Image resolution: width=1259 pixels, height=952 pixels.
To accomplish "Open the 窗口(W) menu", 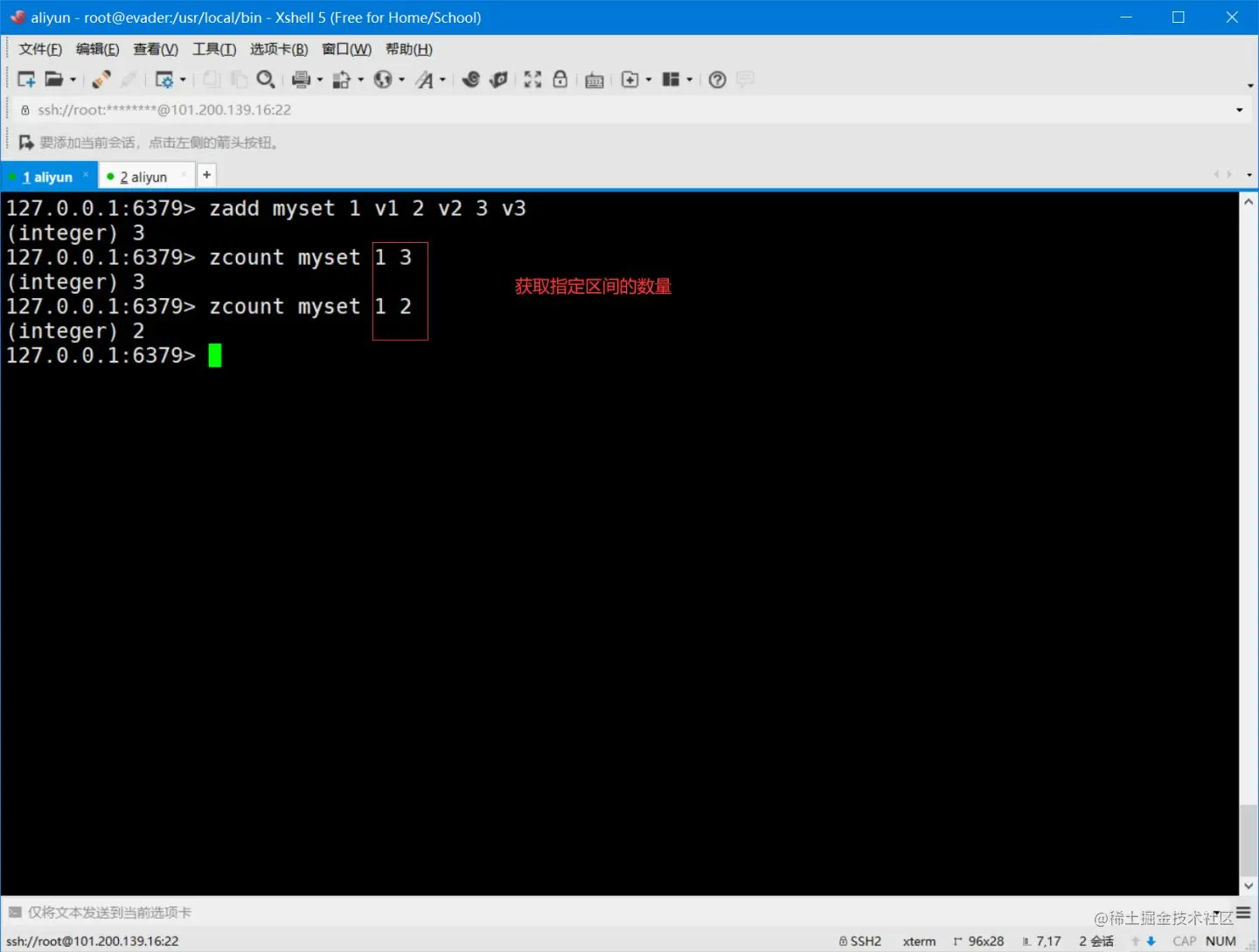I will point(346,49).
